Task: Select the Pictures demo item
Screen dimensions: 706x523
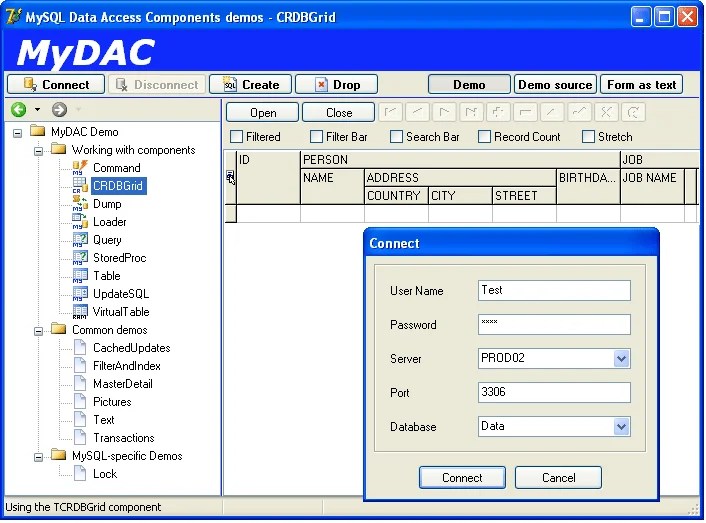Action: tap(112, 402)
